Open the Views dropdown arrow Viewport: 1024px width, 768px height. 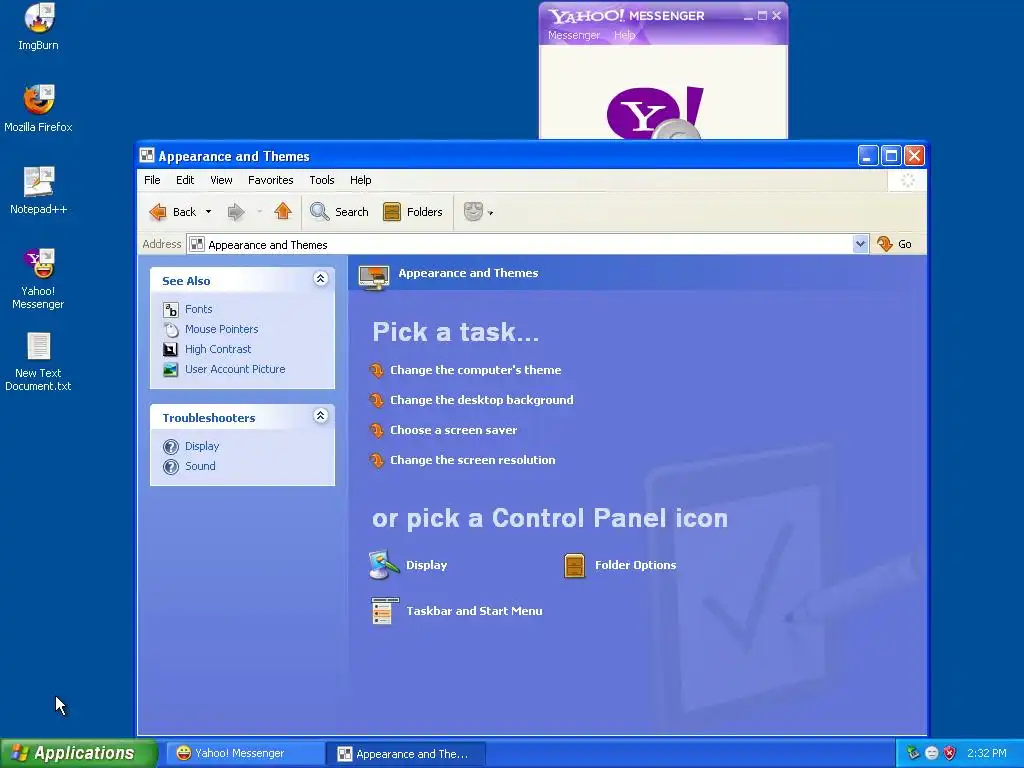click(490, 213)
